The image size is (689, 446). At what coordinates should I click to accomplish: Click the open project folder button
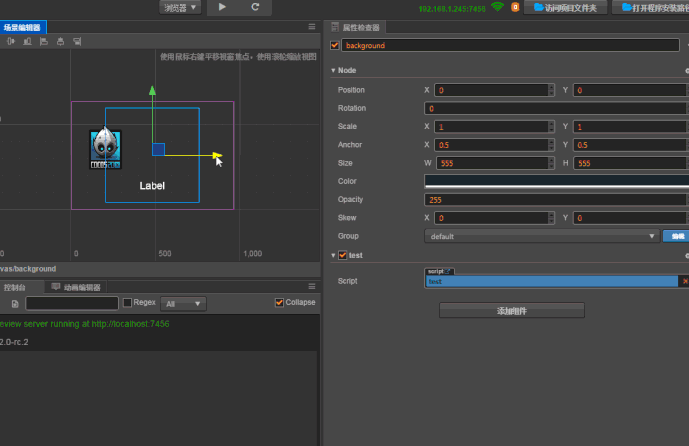pyautogui.click(x=565, y=7)
